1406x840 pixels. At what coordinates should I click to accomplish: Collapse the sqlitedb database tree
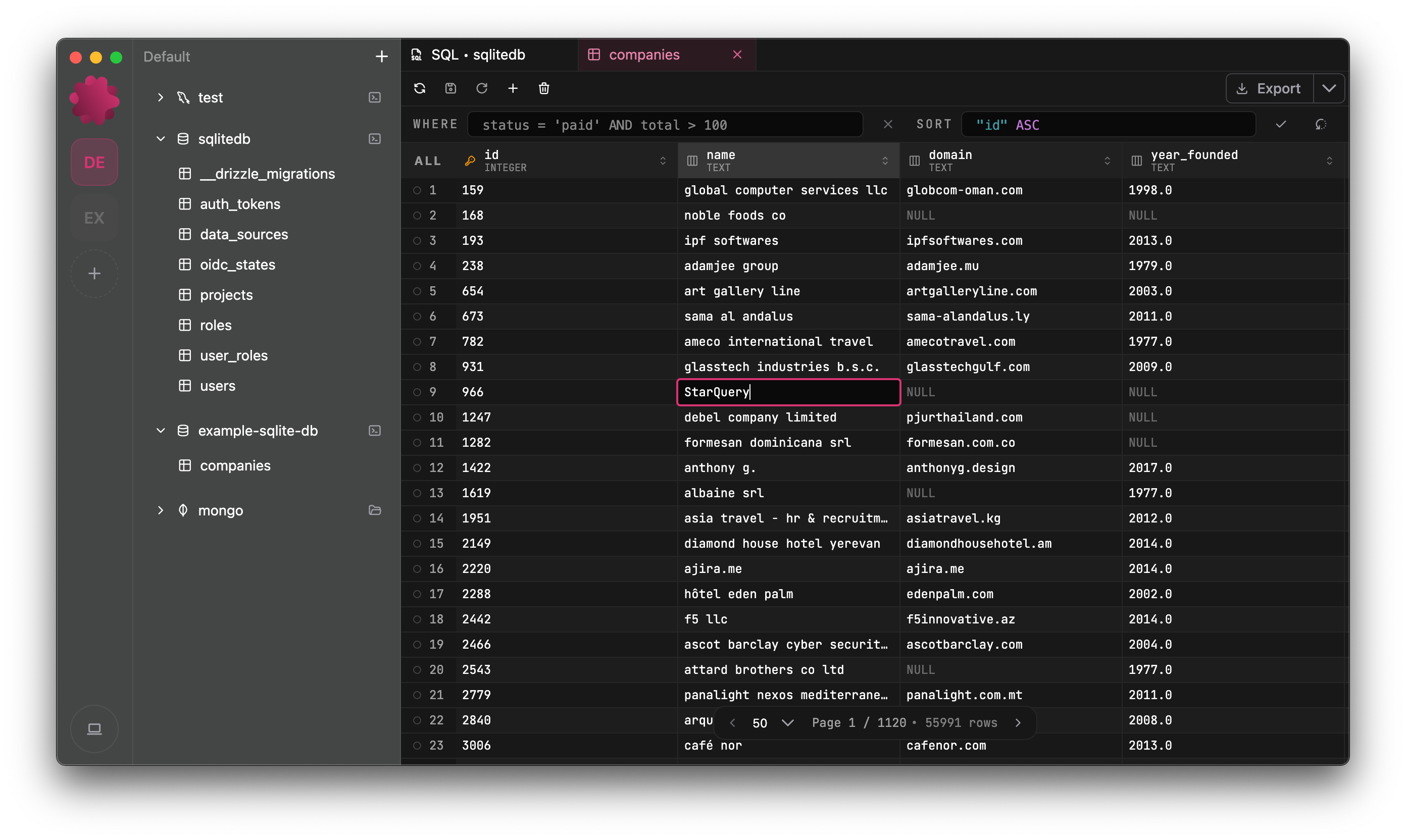click(x=160, y=139)
